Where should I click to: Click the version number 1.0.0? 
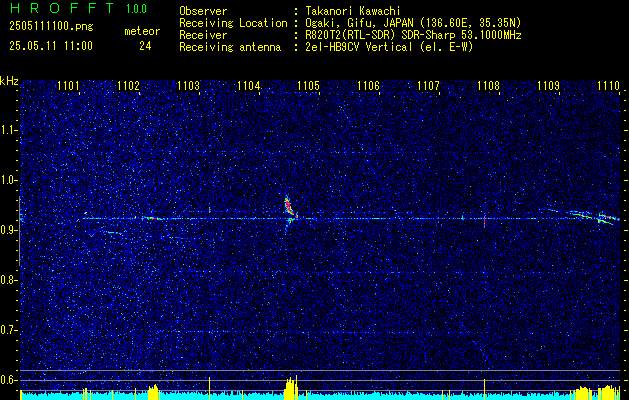point(136,9)
